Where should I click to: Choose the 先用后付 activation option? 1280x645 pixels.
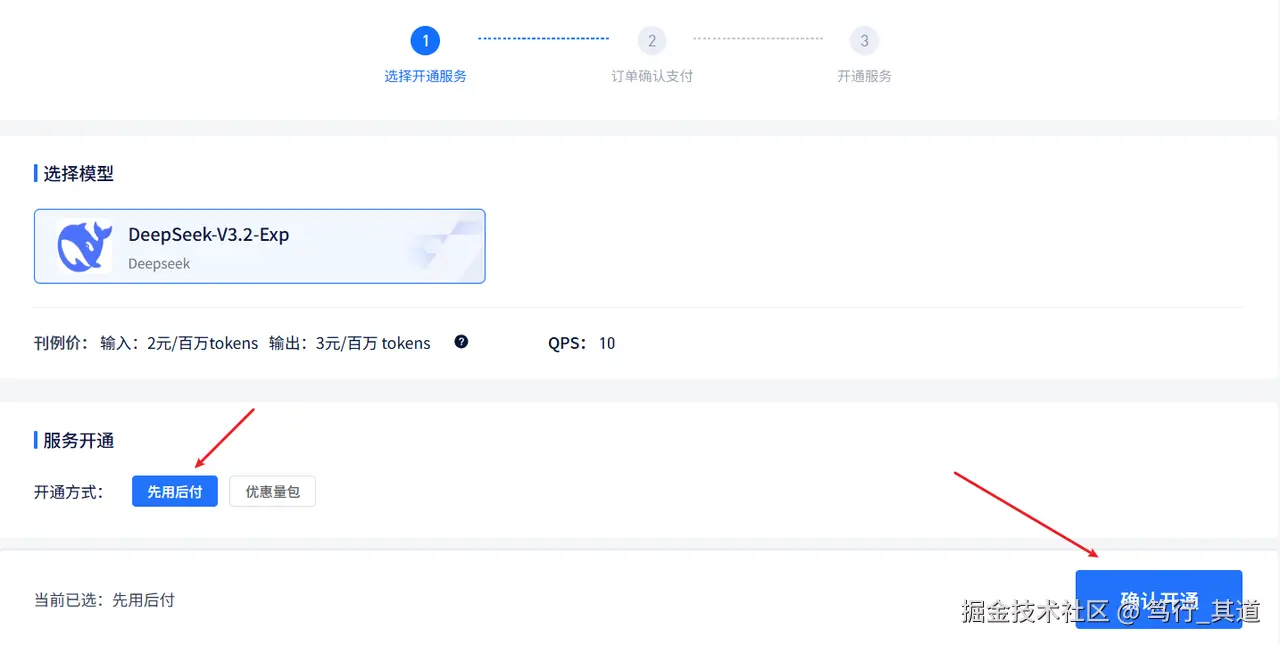coord(175,491)
